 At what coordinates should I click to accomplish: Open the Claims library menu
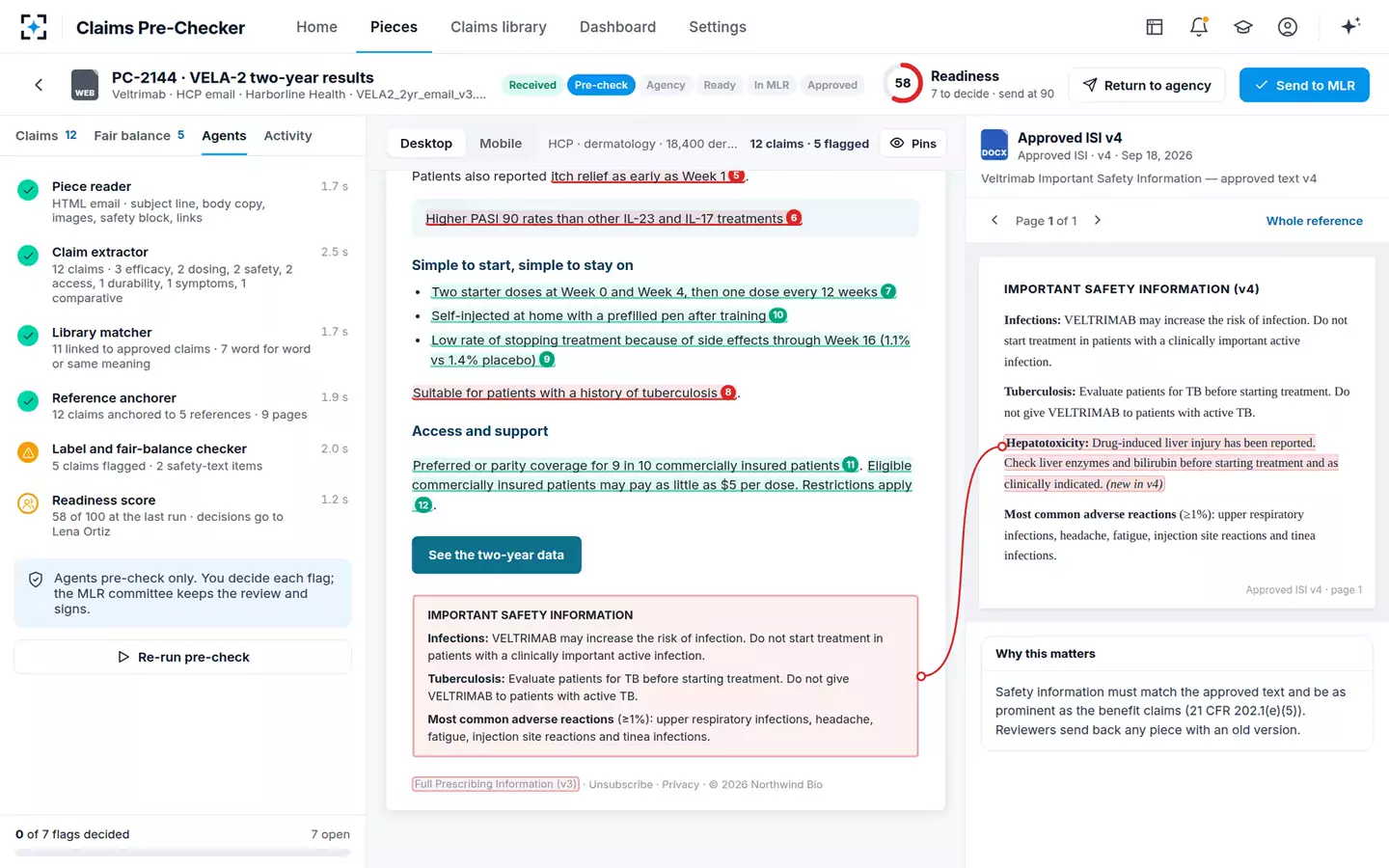pyautogui.click(x=499, y=27)
